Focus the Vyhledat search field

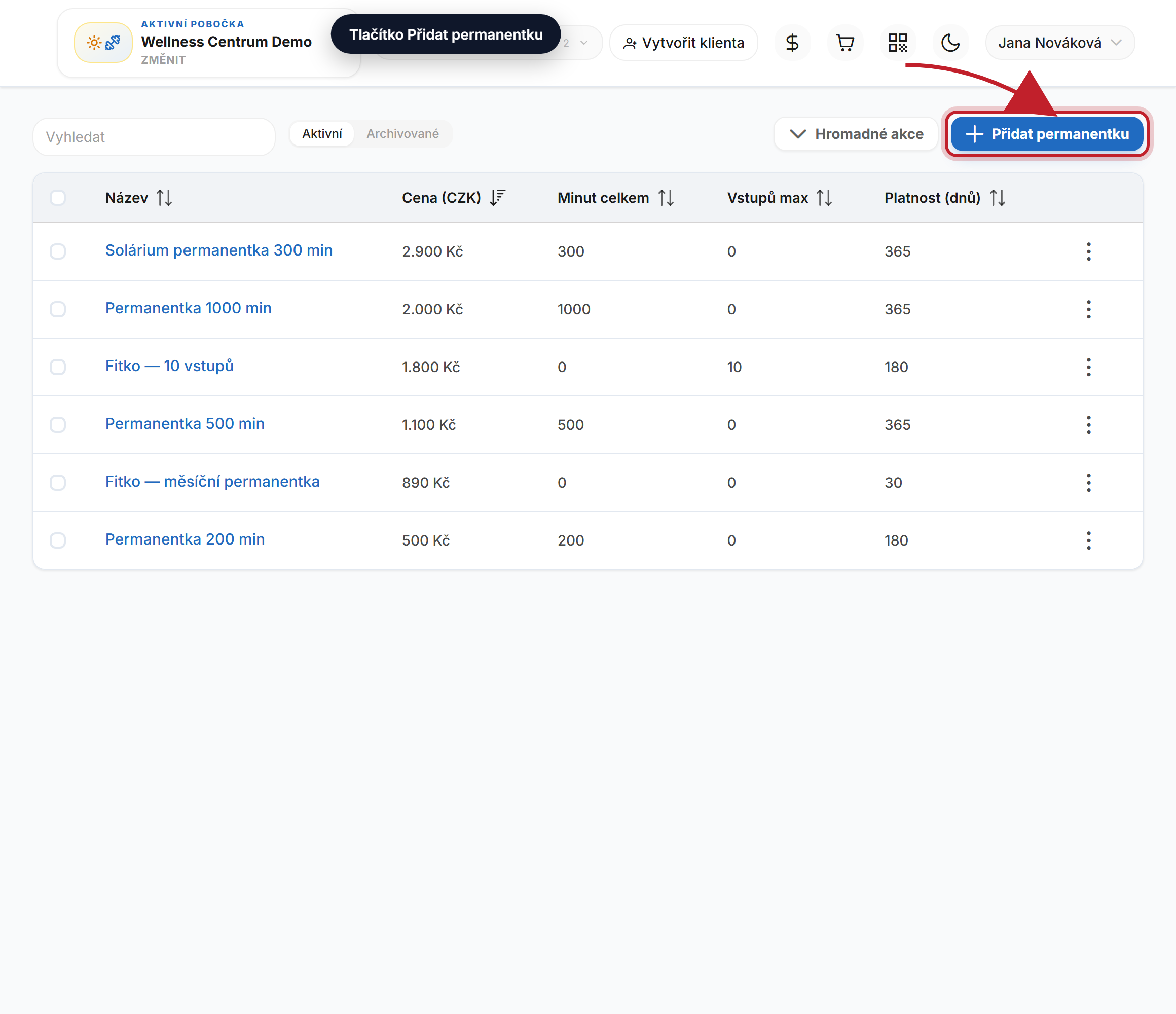tap(155, 137)
